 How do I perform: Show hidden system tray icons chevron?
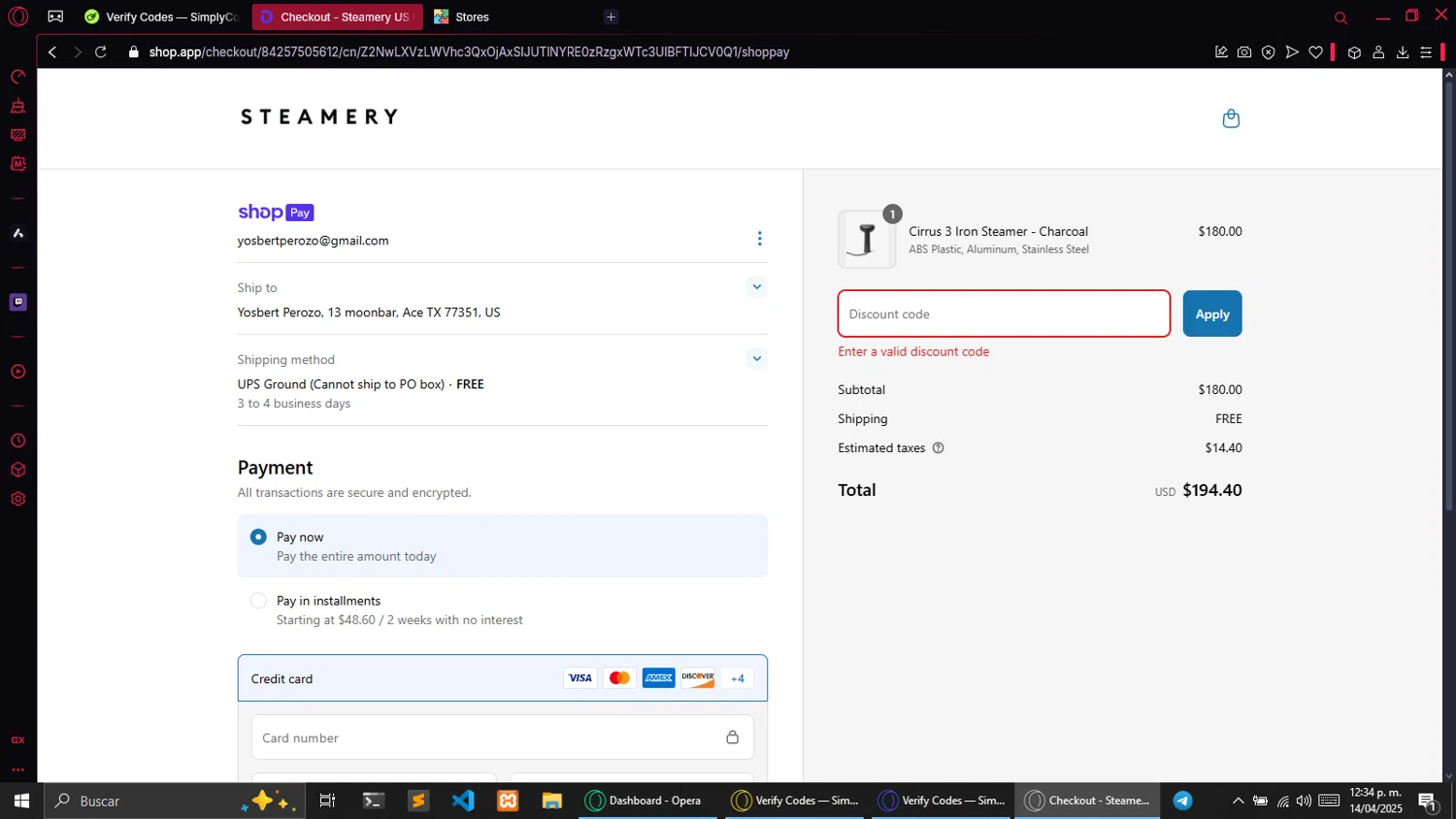1238,801
